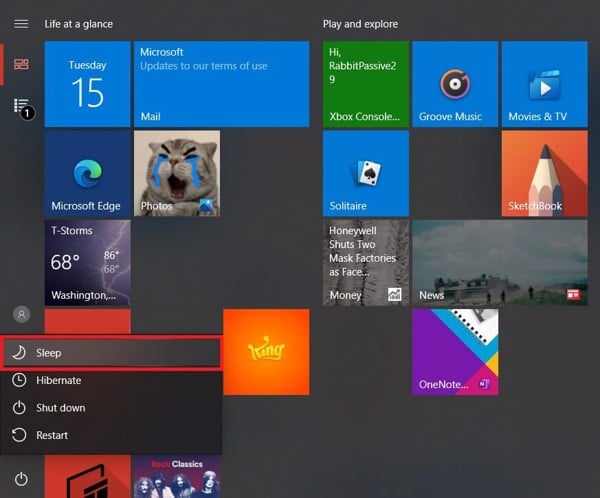Image resolution: width=600 pixels, height=498 pixels.
Task: Click the Power icon in sidebar
Action: point(21,479)
